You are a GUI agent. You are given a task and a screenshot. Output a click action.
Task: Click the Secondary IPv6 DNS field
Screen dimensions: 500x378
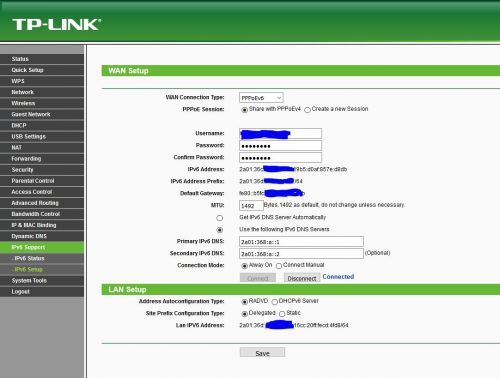pos(301,254)
